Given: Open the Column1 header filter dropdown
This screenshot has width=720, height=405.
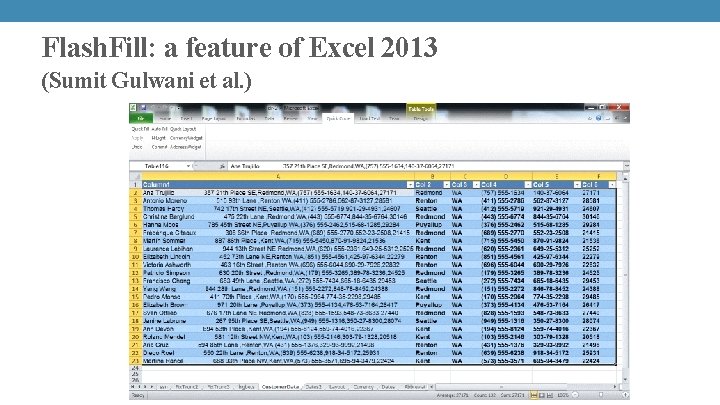Looking at the screenshot, I should pos(410,185).
